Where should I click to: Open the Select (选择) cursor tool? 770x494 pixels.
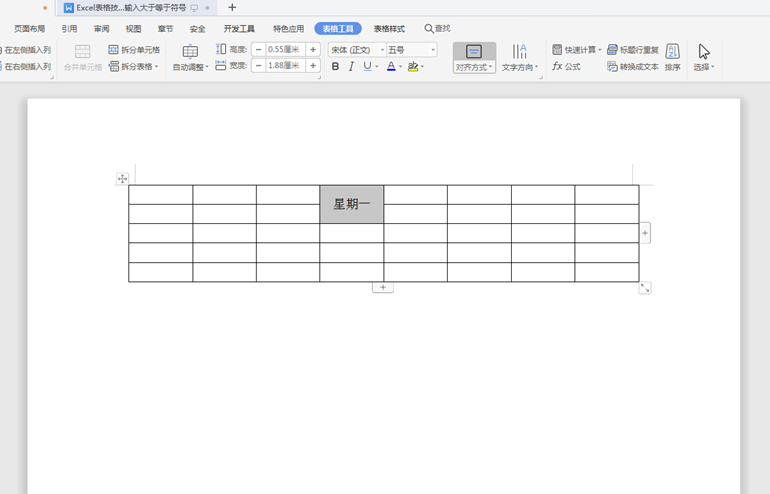point(704,58)
